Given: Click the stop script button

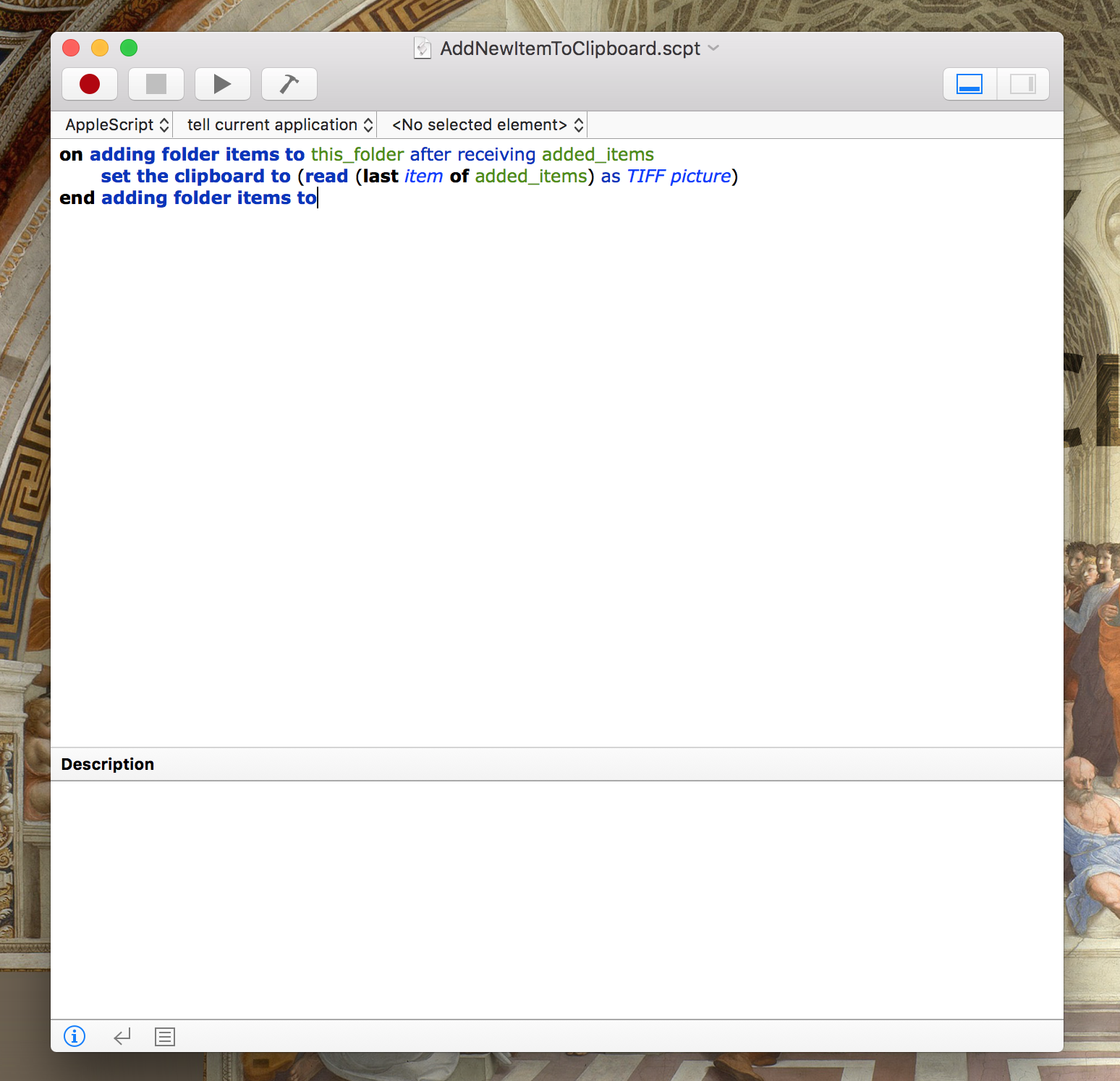Looking at the screenshot, I should point(156,83).
